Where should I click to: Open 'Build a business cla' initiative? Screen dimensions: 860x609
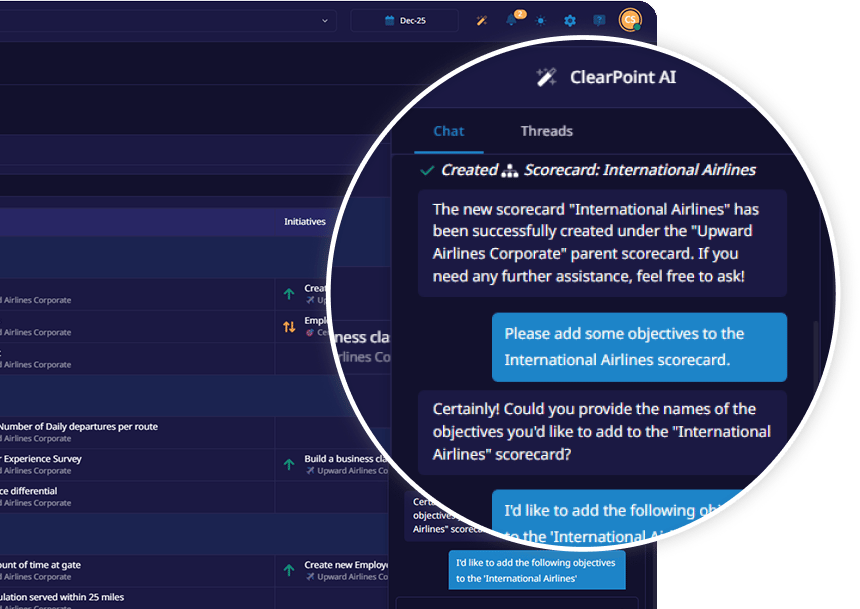pyautogui.click(x=346, y=459)
